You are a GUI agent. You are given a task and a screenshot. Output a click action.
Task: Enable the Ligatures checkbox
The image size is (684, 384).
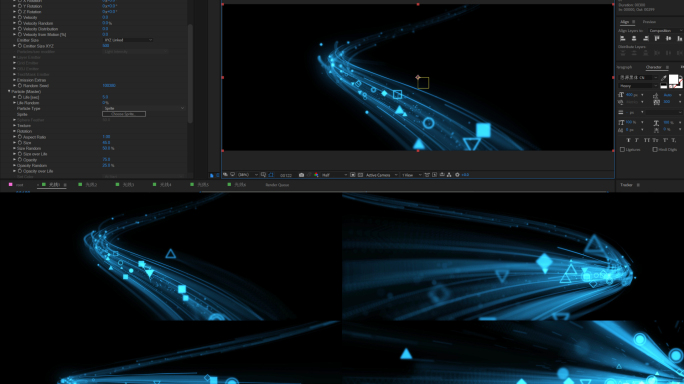[x=622, y=150]
